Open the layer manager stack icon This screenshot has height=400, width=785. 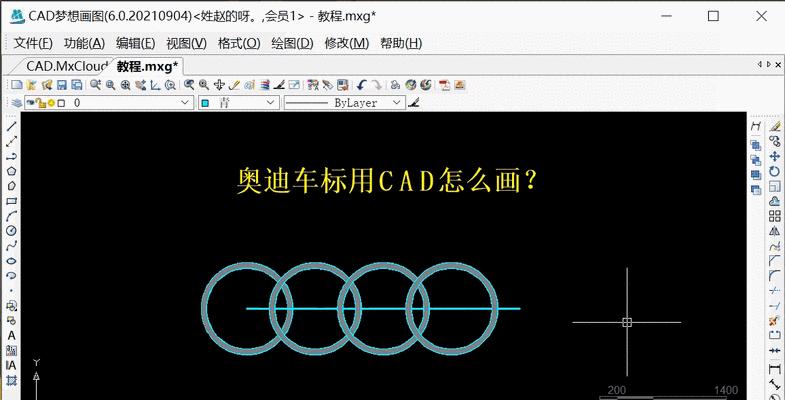17,103
